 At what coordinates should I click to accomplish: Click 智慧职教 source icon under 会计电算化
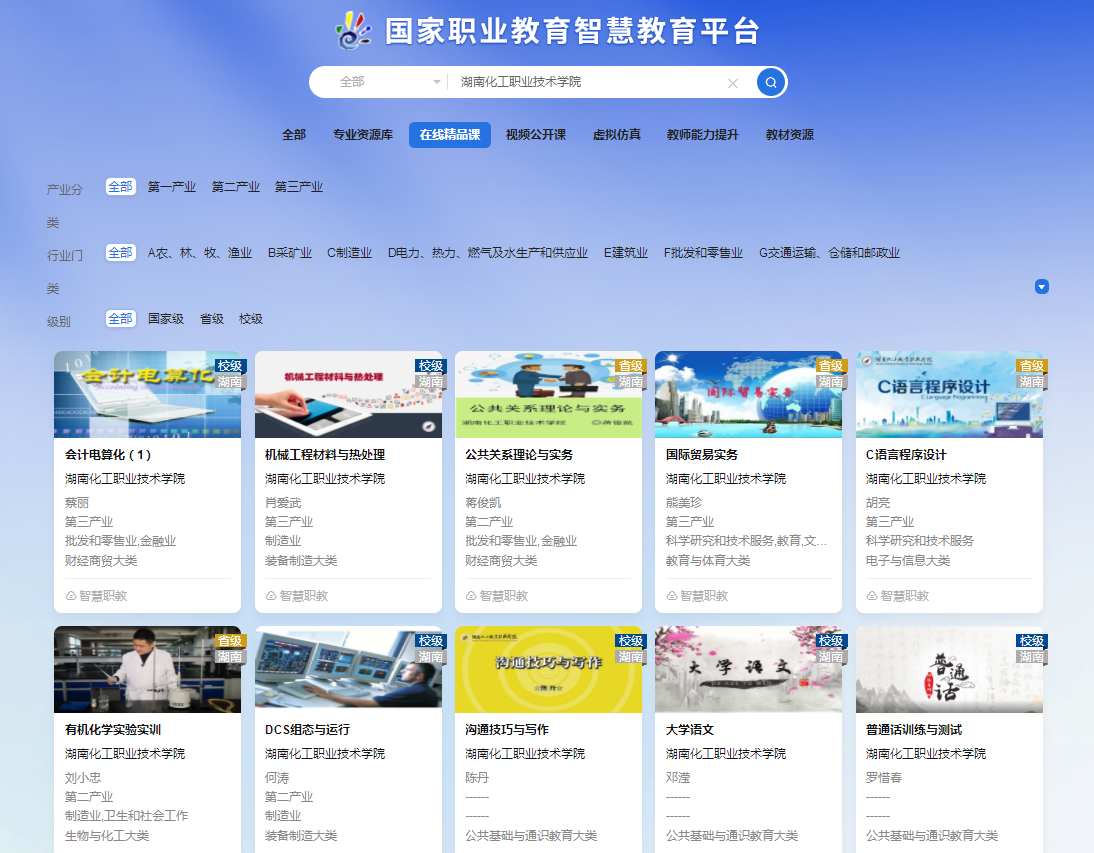pos(72,596)
